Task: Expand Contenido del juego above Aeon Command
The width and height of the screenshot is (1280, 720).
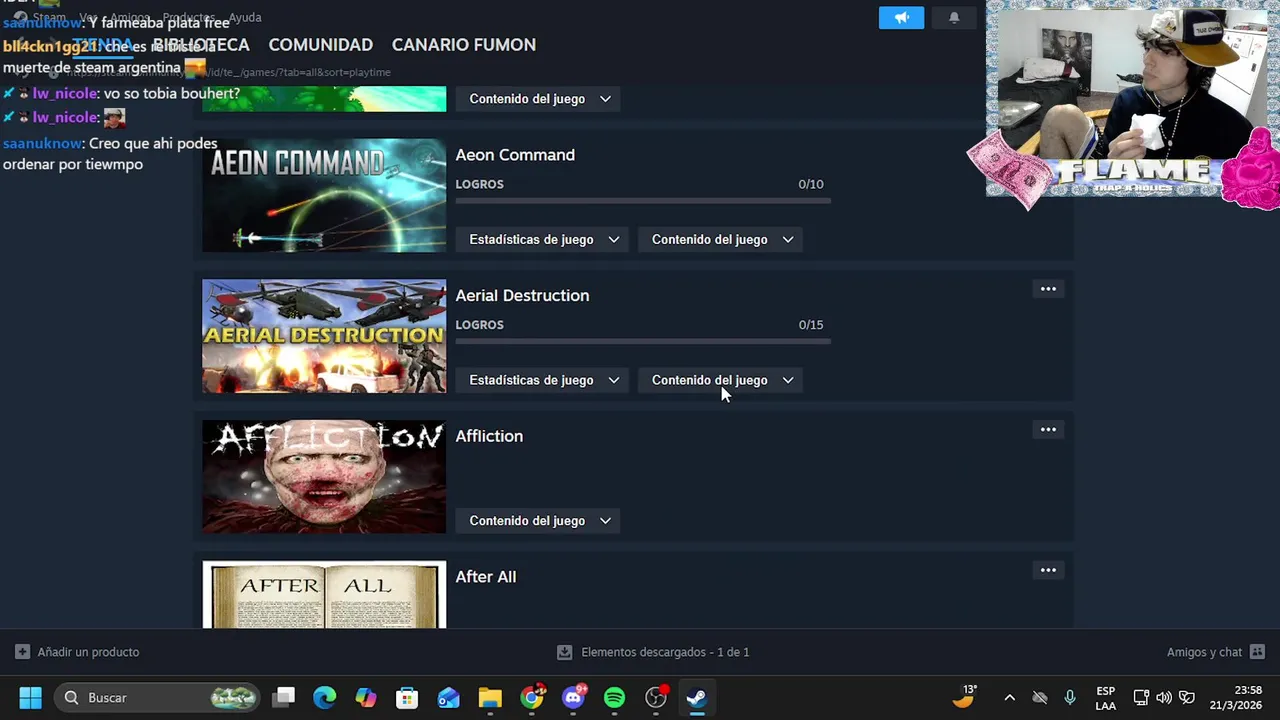Action: click(540, 99)
